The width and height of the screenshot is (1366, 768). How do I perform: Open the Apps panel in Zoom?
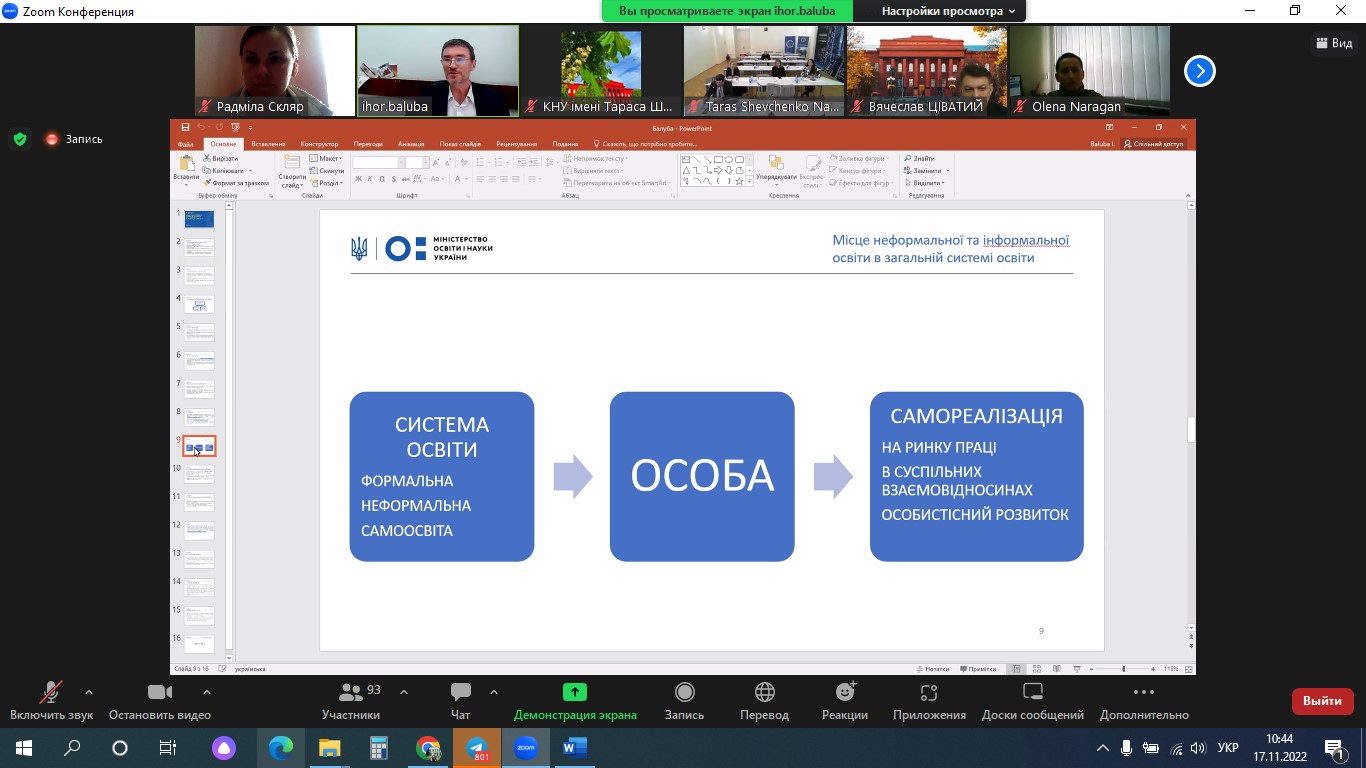click(929, 700)
